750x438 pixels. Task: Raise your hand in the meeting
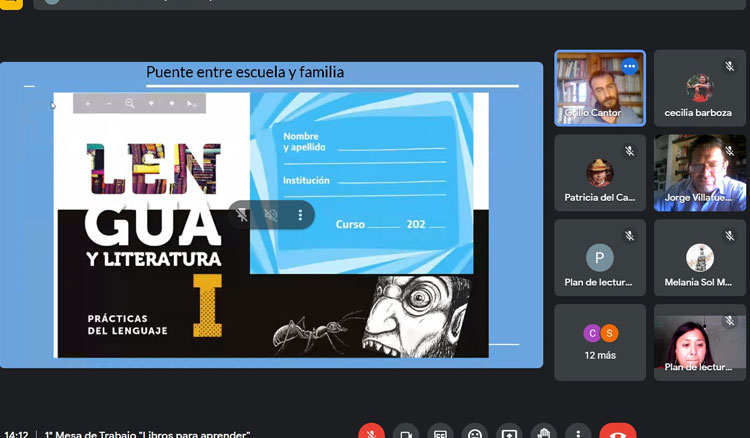(543, 432)
